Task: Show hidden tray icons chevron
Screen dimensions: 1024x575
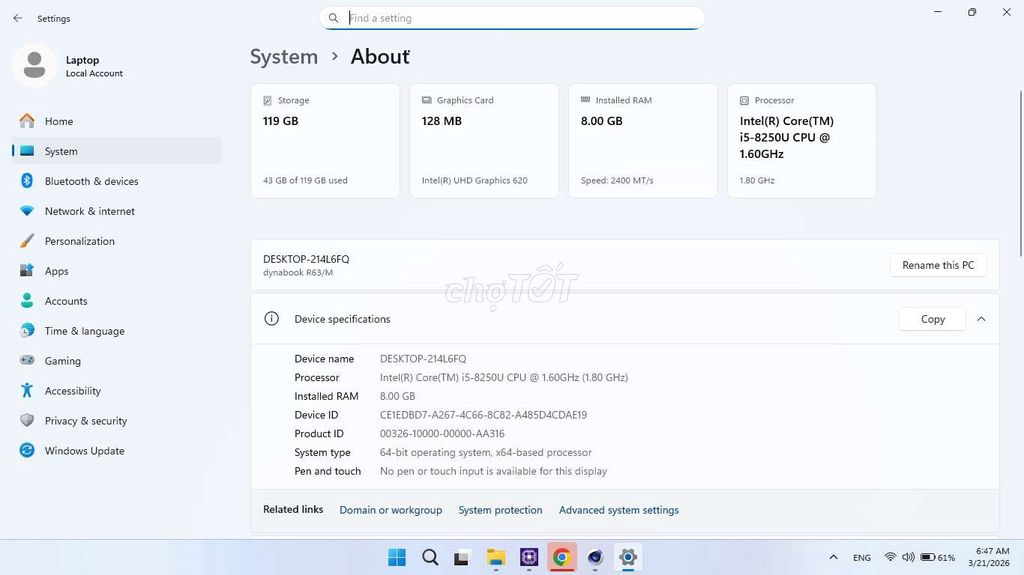Action: click(x=833, y=557)
